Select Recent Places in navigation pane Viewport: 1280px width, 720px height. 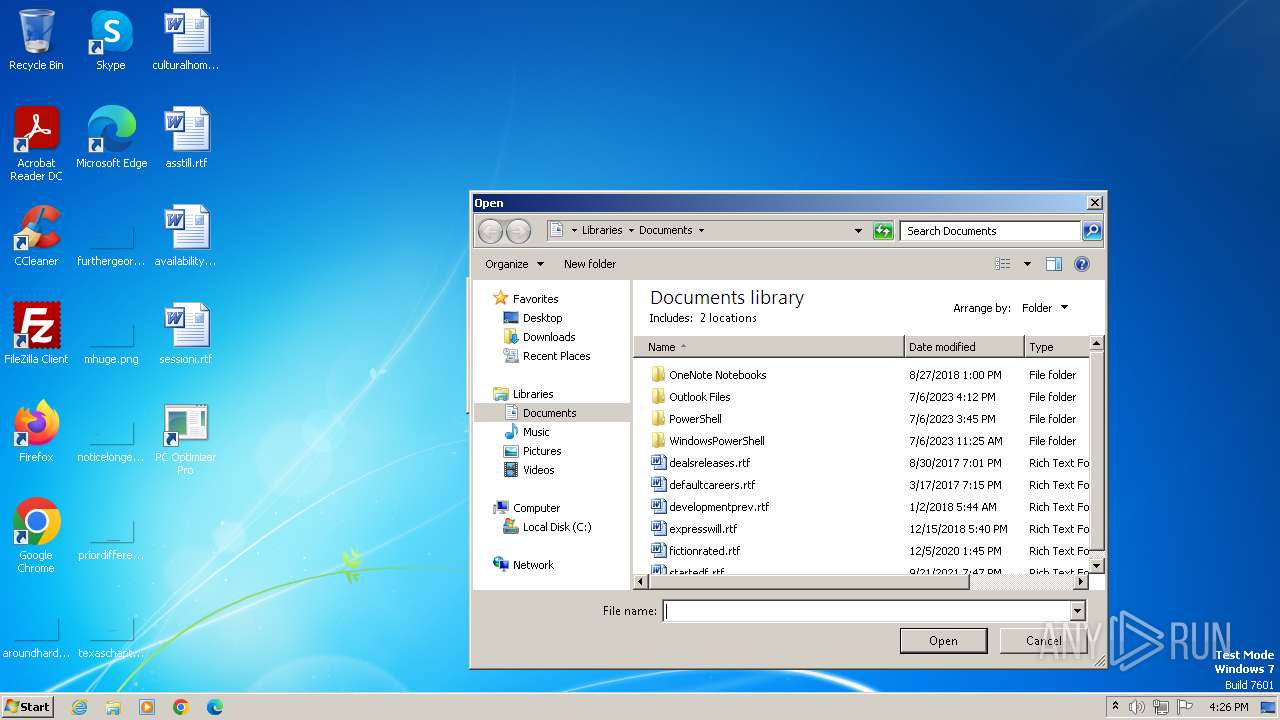pos(556,356)
